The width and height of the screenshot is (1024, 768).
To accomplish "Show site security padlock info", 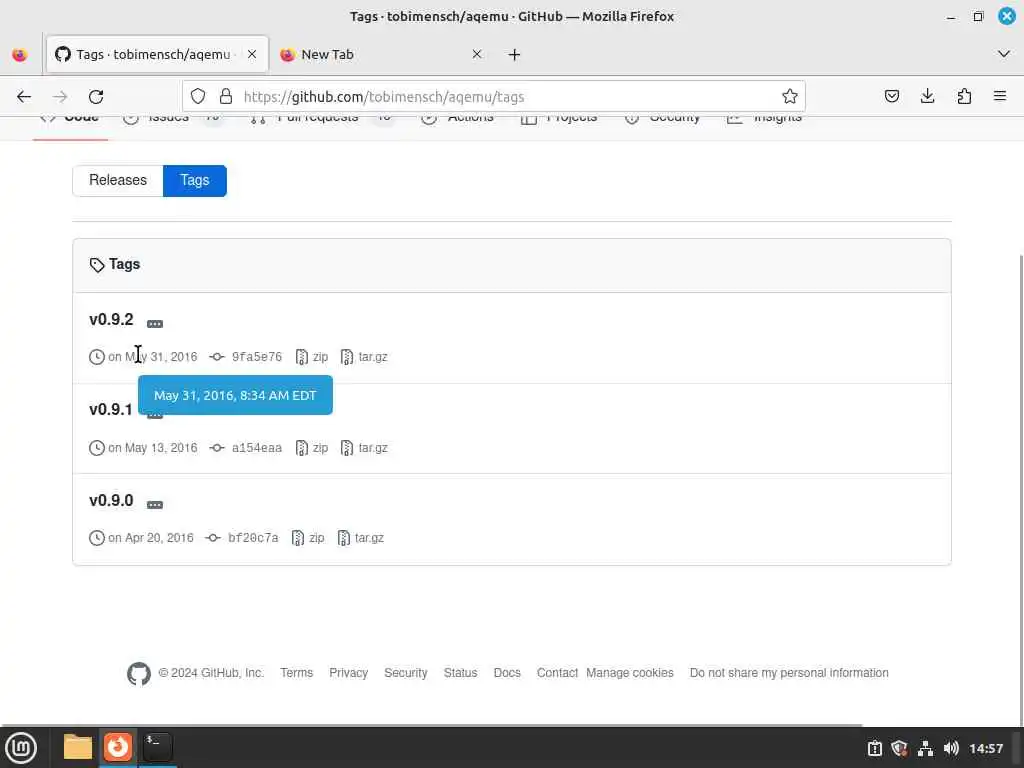I will pyautogui.click(x=226, y=97).
